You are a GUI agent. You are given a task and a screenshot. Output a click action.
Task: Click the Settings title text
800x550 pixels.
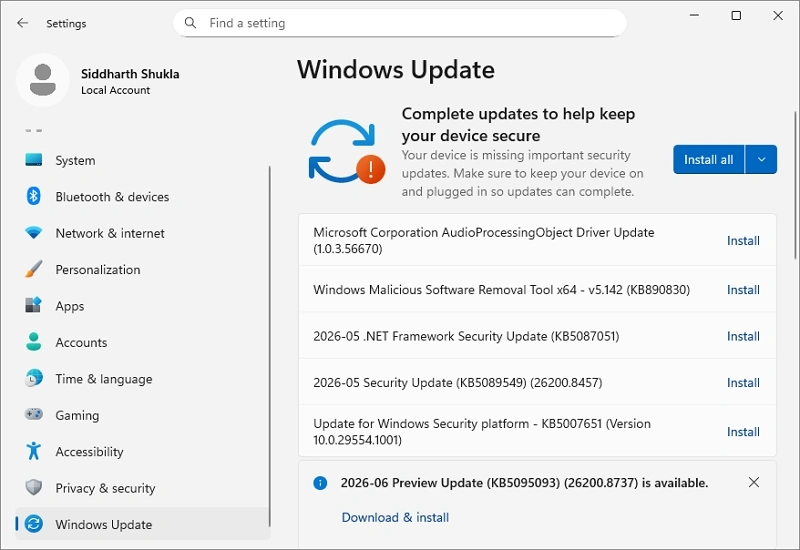[66, 23]
